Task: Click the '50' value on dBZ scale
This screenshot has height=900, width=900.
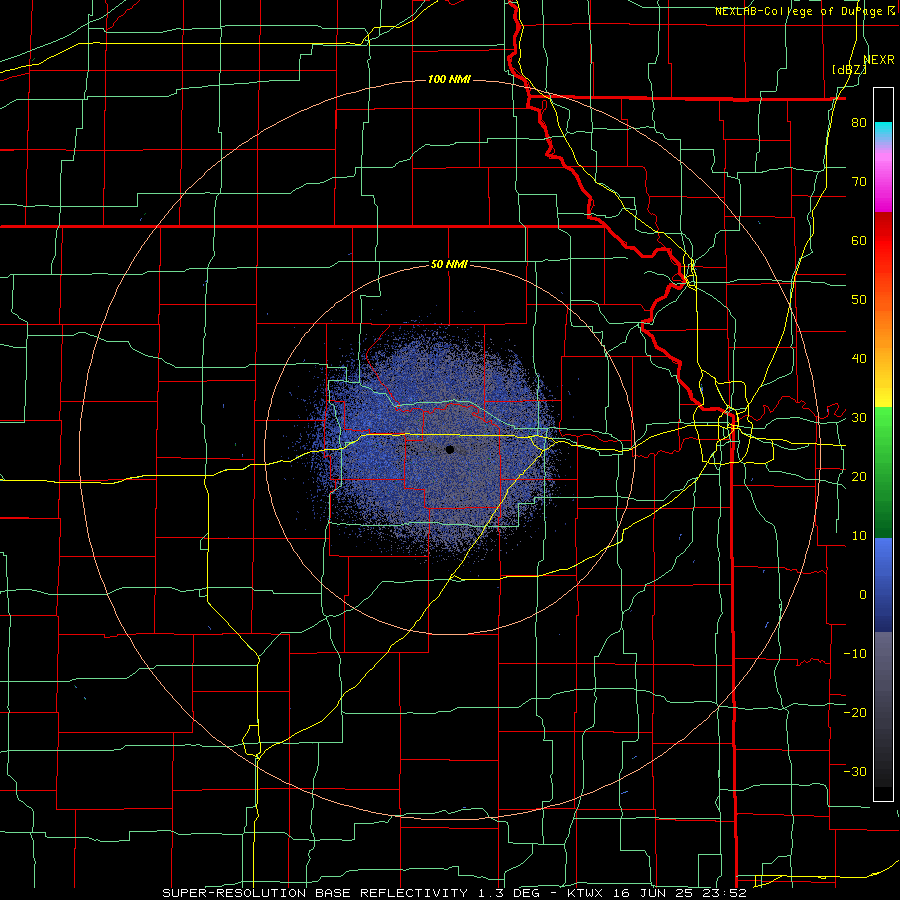Action: tap(859, 300)
